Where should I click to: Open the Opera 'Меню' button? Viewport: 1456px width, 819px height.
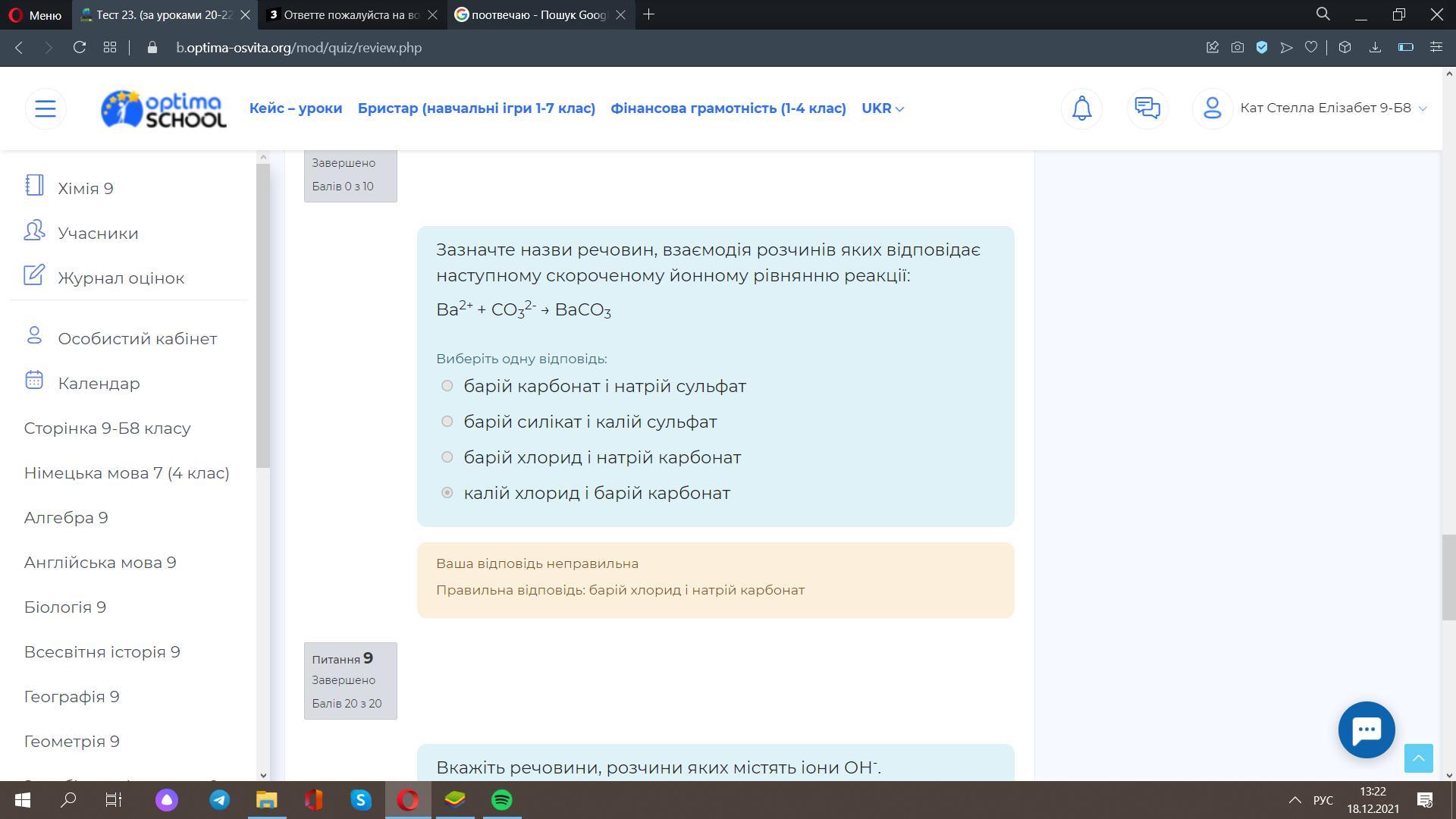click(x=35, y=14)
